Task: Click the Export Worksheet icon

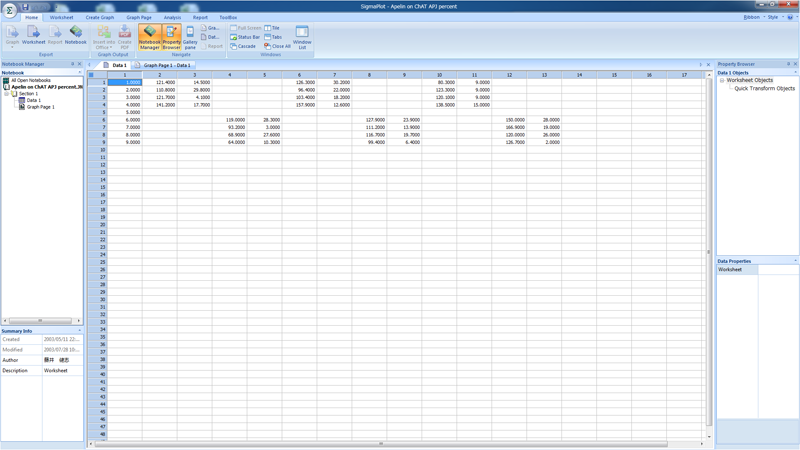Action: click(33, 36)
